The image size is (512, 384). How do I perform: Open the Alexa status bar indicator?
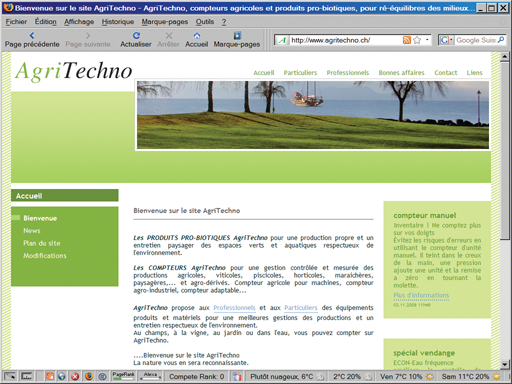pos(150,376)
